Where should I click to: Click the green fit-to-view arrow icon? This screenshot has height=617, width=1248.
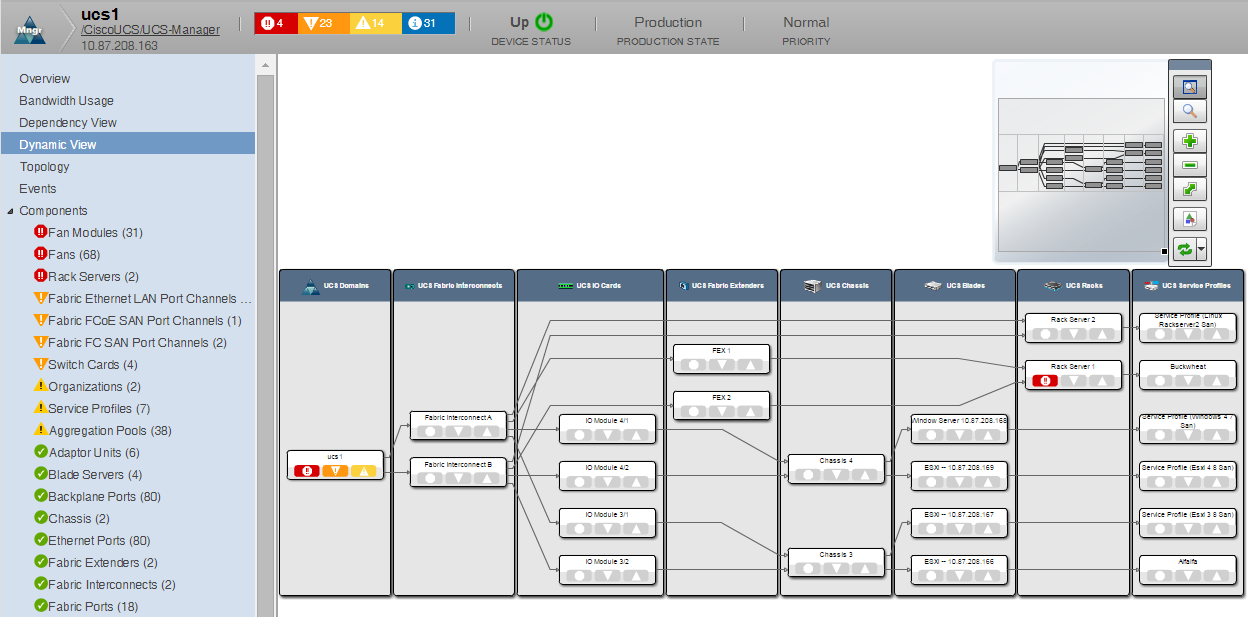click(x=1190, y=189)
